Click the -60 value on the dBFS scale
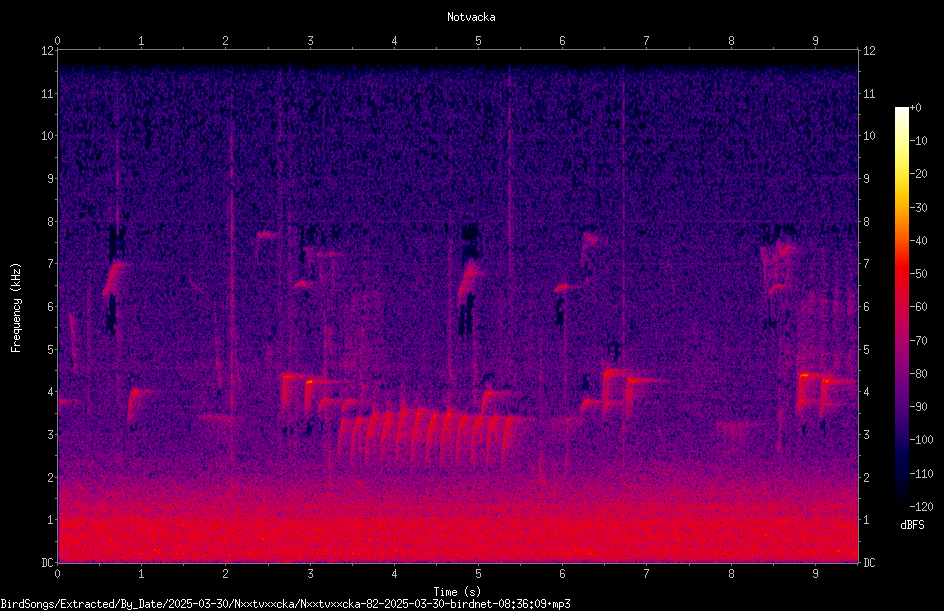Image resolution: width=944 pixels, height=611 pixels. click(918, 307)
